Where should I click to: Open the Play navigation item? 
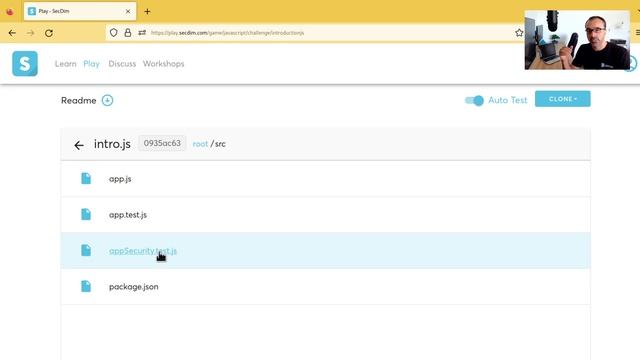91,64
